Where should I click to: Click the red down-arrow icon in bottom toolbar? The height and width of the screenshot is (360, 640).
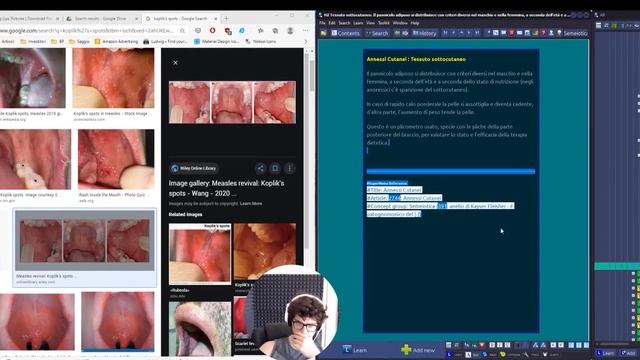coord(482,345)
